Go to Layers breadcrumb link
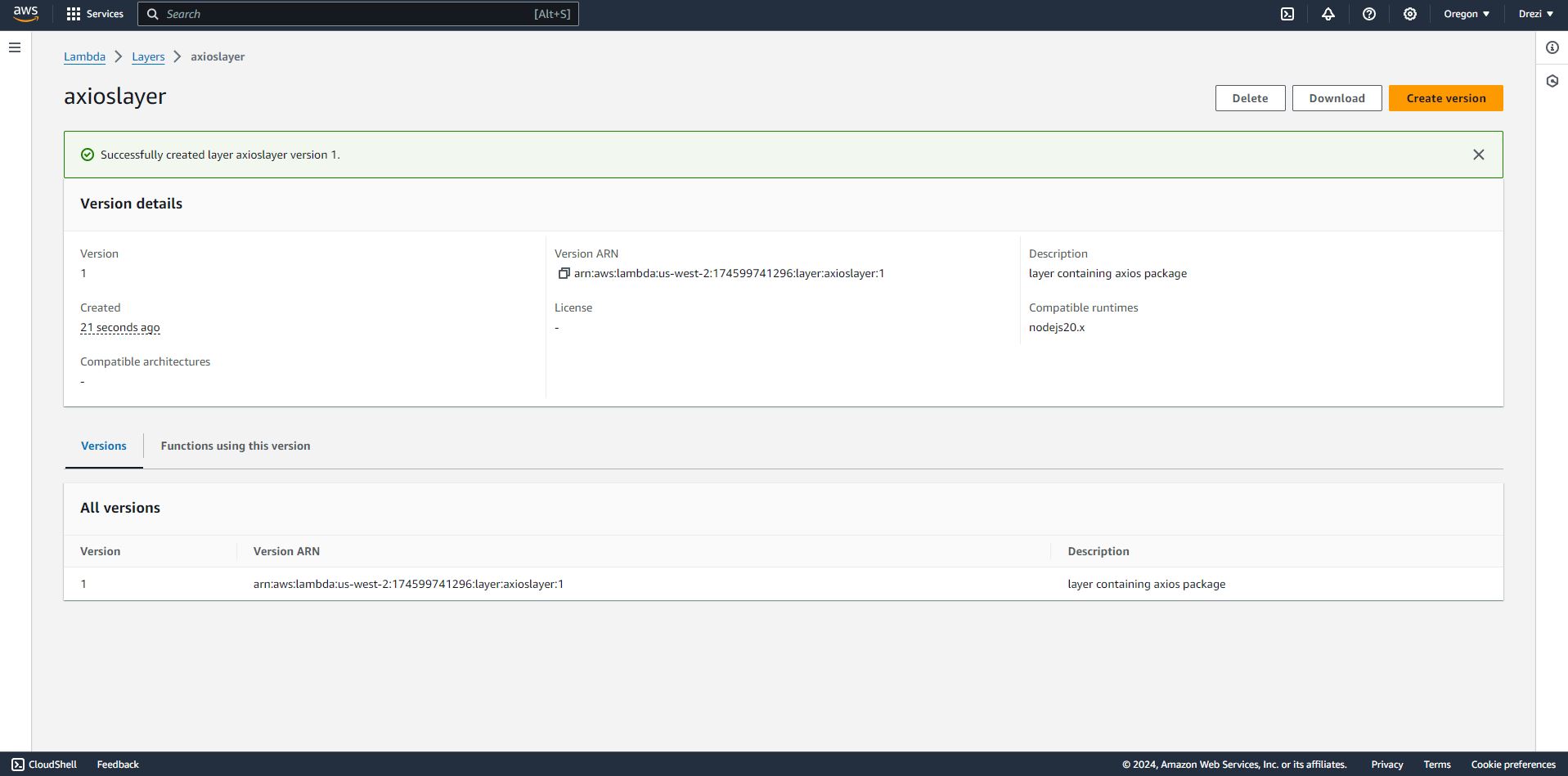Screen dimensions: 1568x776 click(148, 56)
